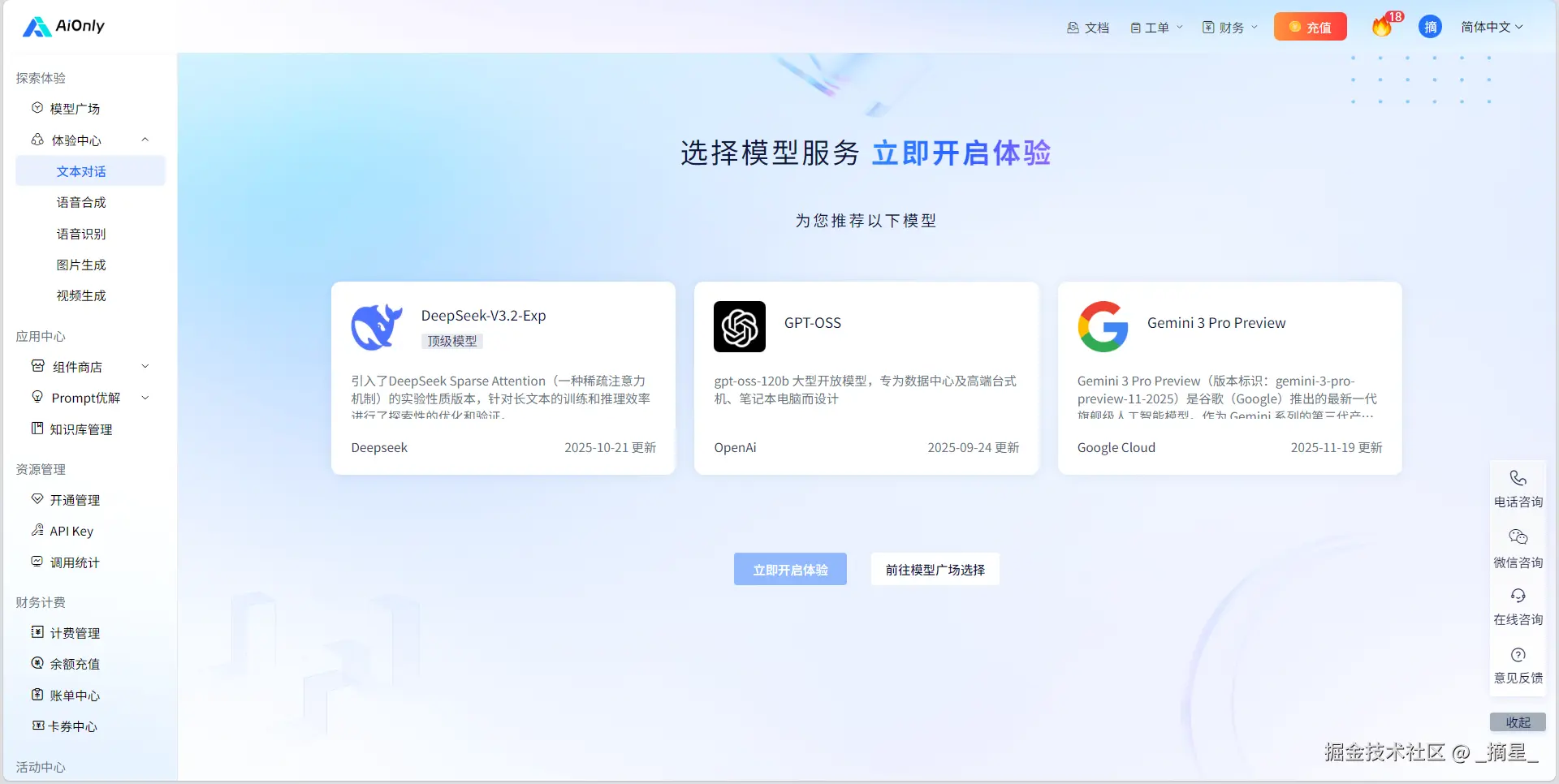Click the 余额充值 icon

tap(37, 663)
